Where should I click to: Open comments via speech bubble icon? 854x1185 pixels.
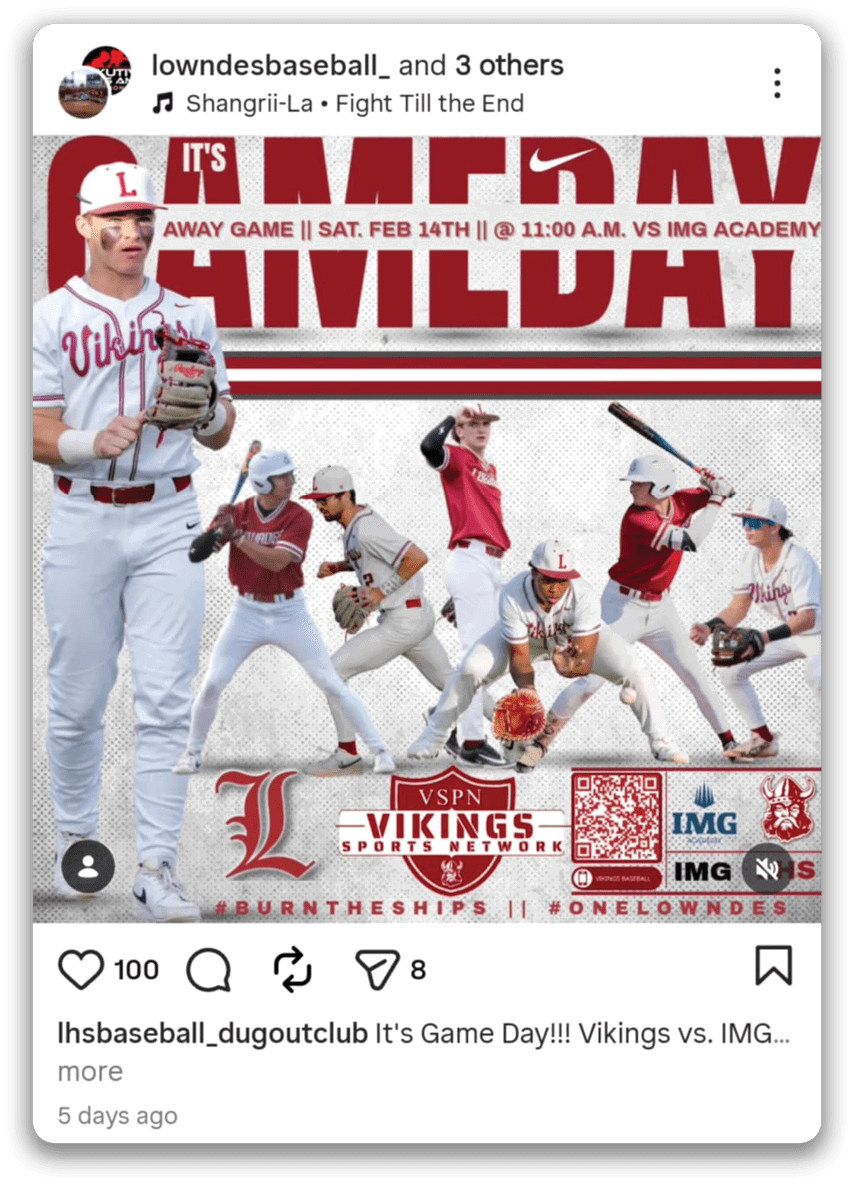tap(209, 969)
